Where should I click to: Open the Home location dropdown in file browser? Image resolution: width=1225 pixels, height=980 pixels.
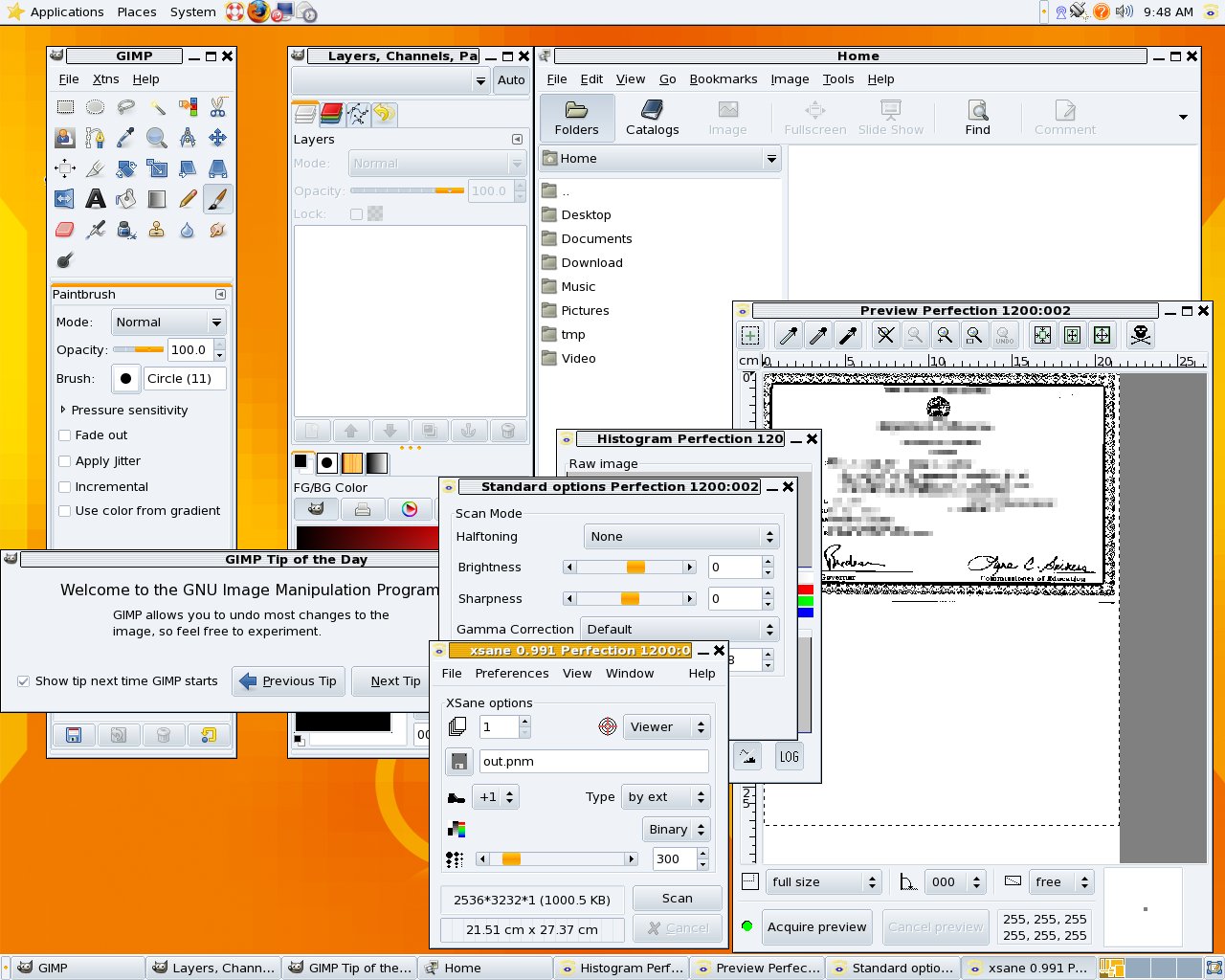point(660,159)
